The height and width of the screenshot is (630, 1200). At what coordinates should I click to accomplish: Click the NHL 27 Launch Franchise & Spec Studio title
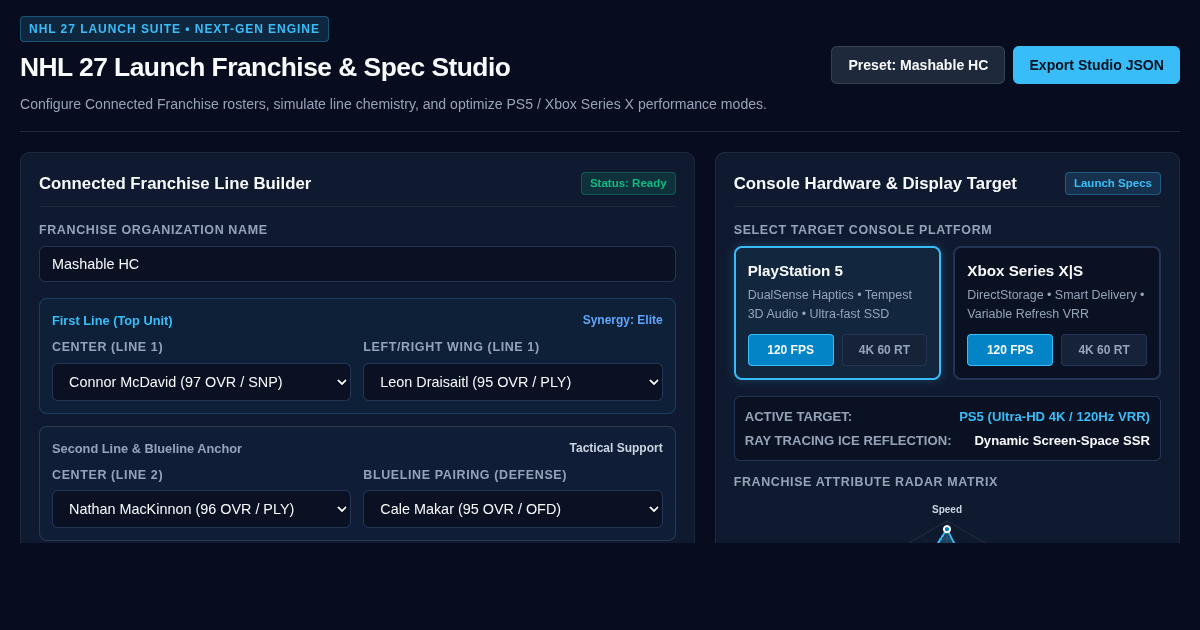click(x=265, y=67)
